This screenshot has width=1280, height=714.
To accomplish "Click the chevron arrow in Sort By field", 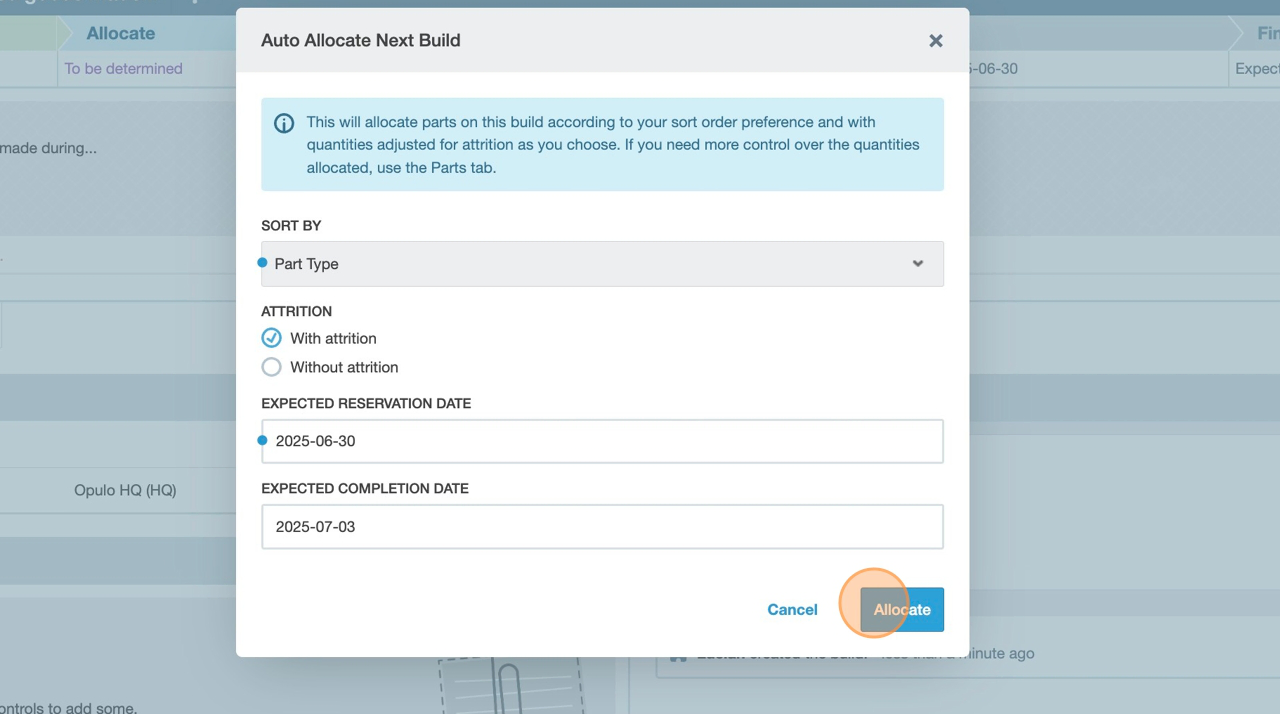I will click(x=917, y=264).
